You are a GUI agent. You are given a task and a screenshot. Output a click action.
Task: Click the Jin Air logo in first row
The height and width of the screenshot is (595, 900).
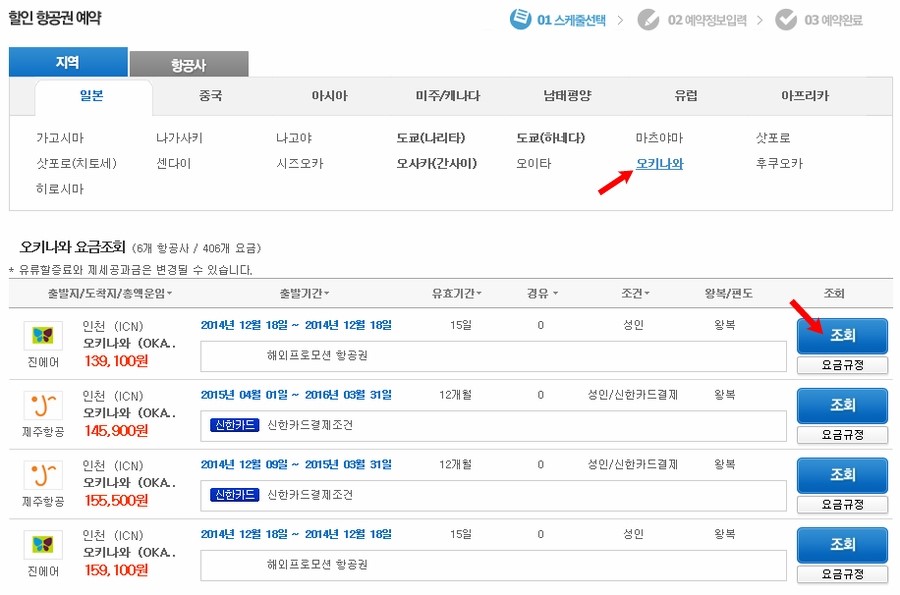coord(43,336)
